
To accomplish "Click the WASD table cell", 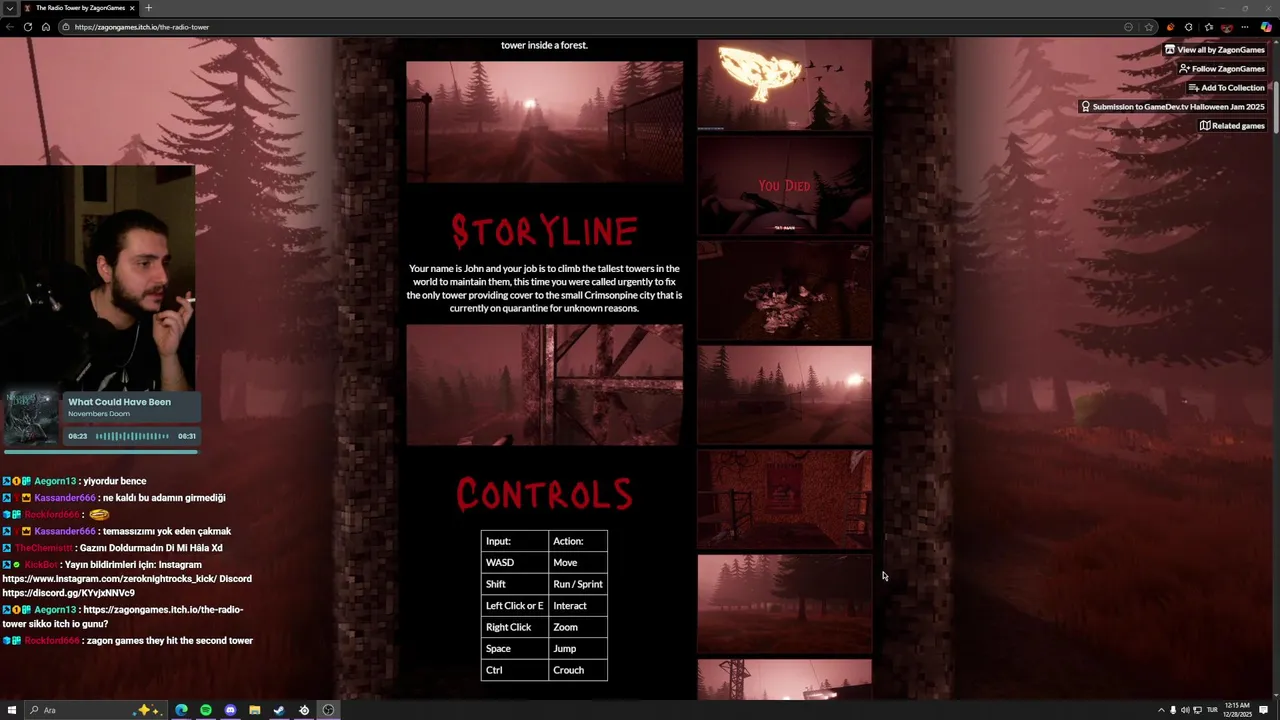I will pyautogui.click(x=515, y=562).
